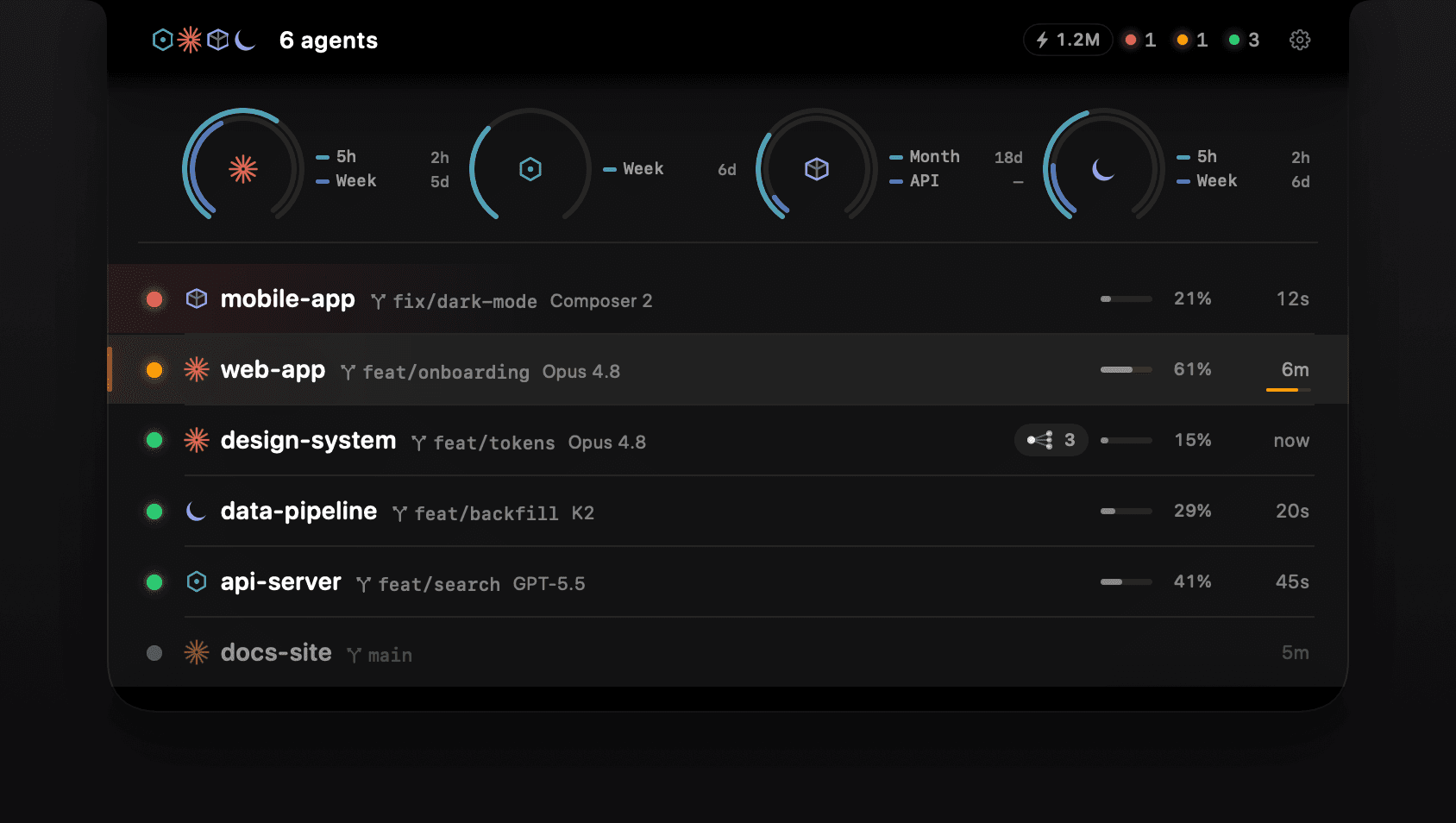Click the 'API' limit label

pos(924,180)
